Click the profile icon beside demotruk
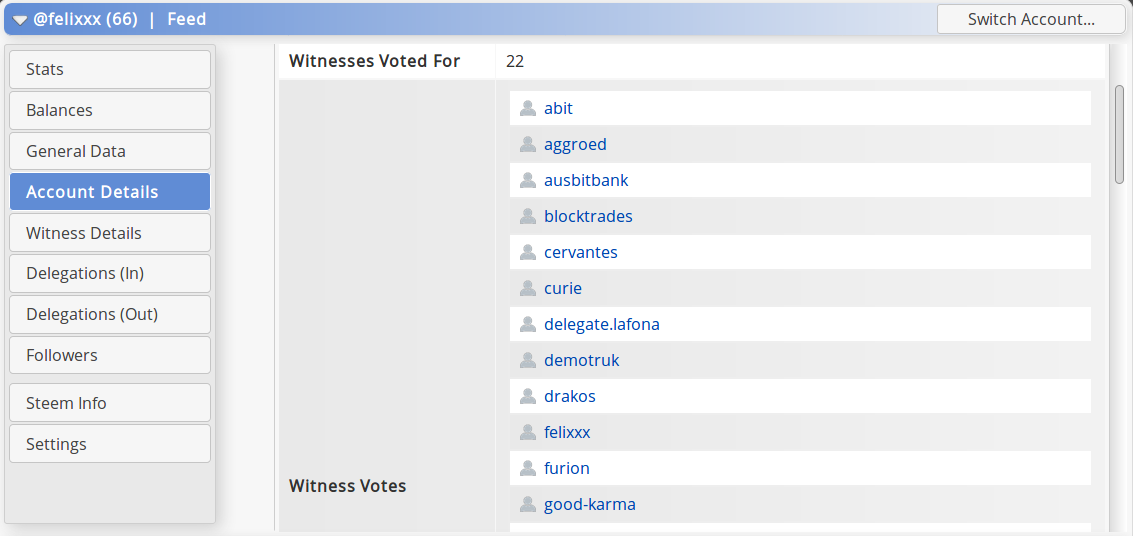1133x536 pixels. pyautogui.click(x=527, y=360)
